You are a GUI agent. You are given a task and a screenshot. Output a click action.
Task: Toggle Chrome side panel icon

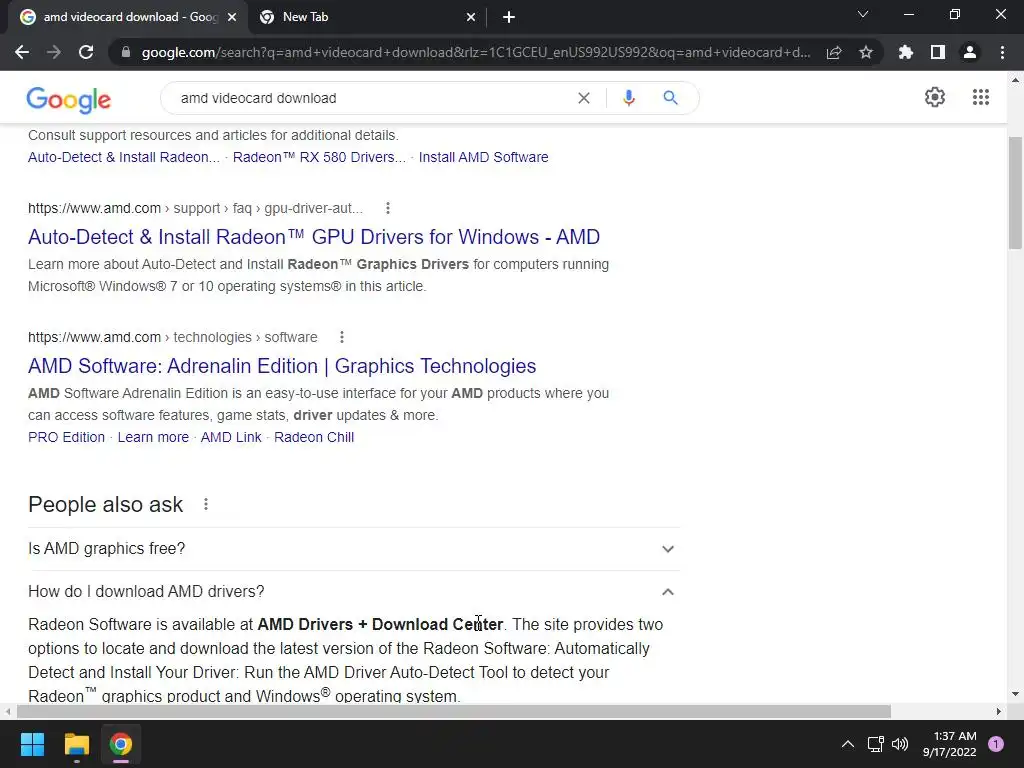[938, 52]
